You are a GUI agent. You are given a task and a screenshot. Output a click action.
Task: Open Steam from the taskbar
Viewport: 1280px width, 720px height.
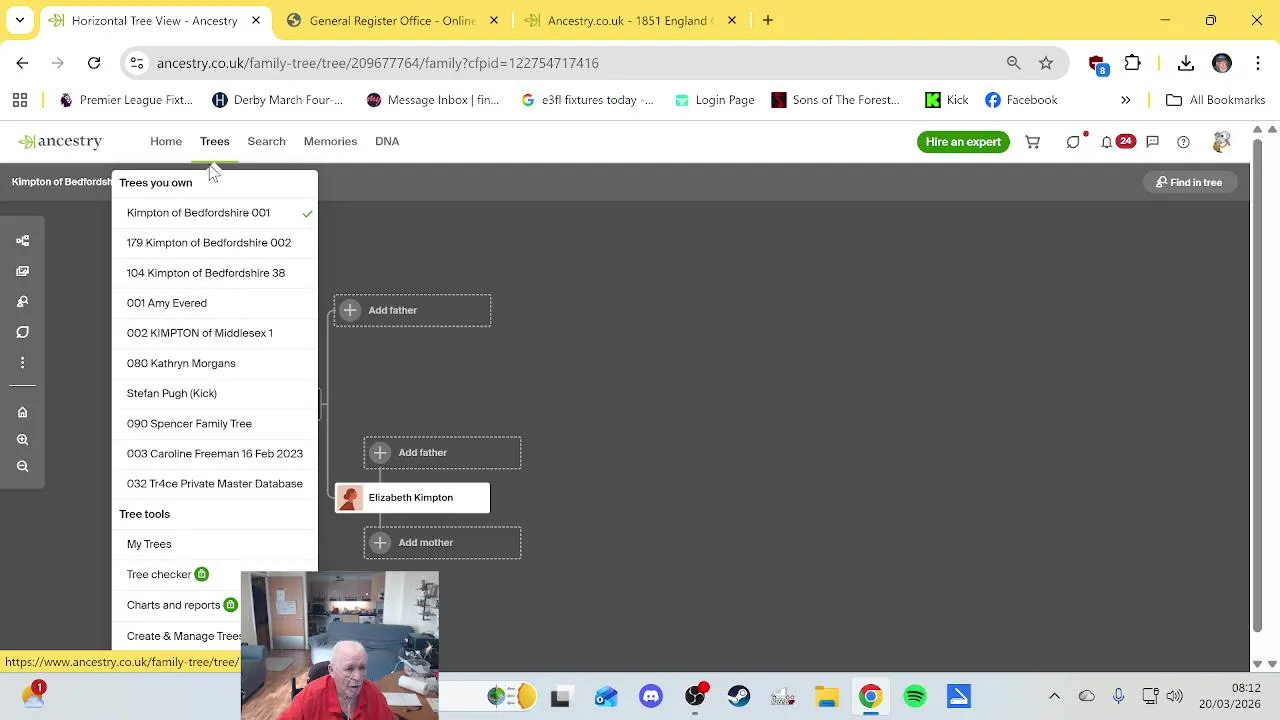click(739, 696)
